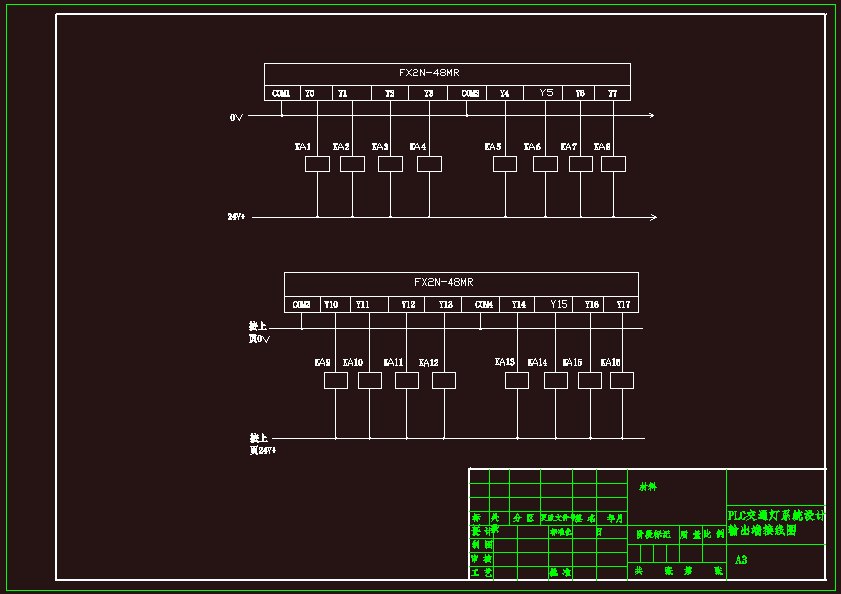
Task: Select the KA16 relay label
Action: (610, 362)
